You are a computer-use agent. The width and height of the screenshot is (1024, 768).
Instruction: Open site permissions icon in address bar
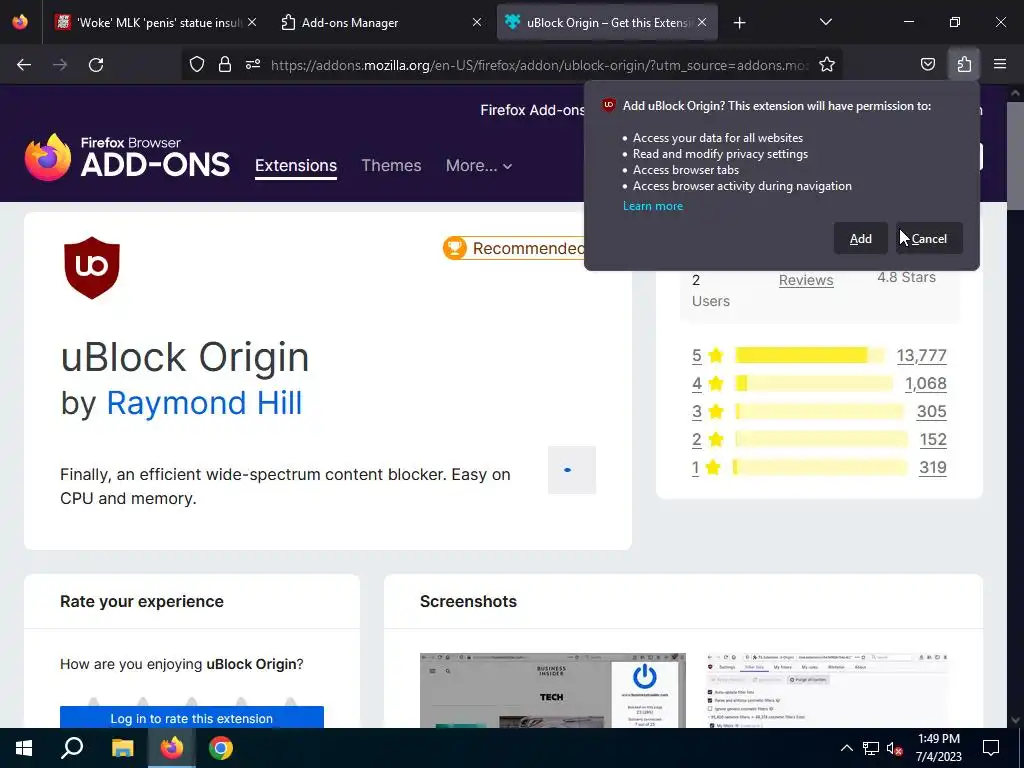click(253, 65)
